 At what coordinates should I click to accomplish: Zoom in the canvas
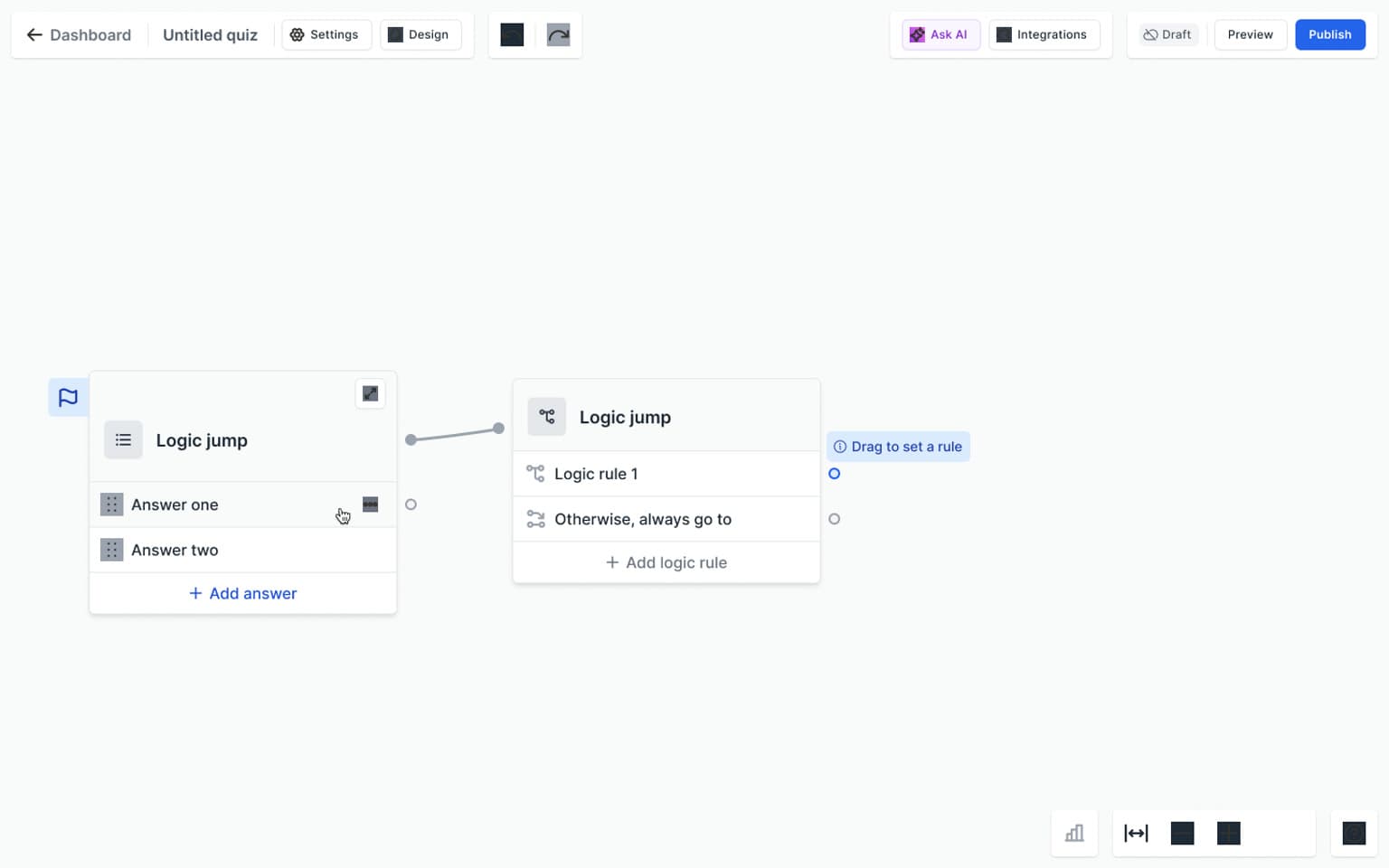1228,833
